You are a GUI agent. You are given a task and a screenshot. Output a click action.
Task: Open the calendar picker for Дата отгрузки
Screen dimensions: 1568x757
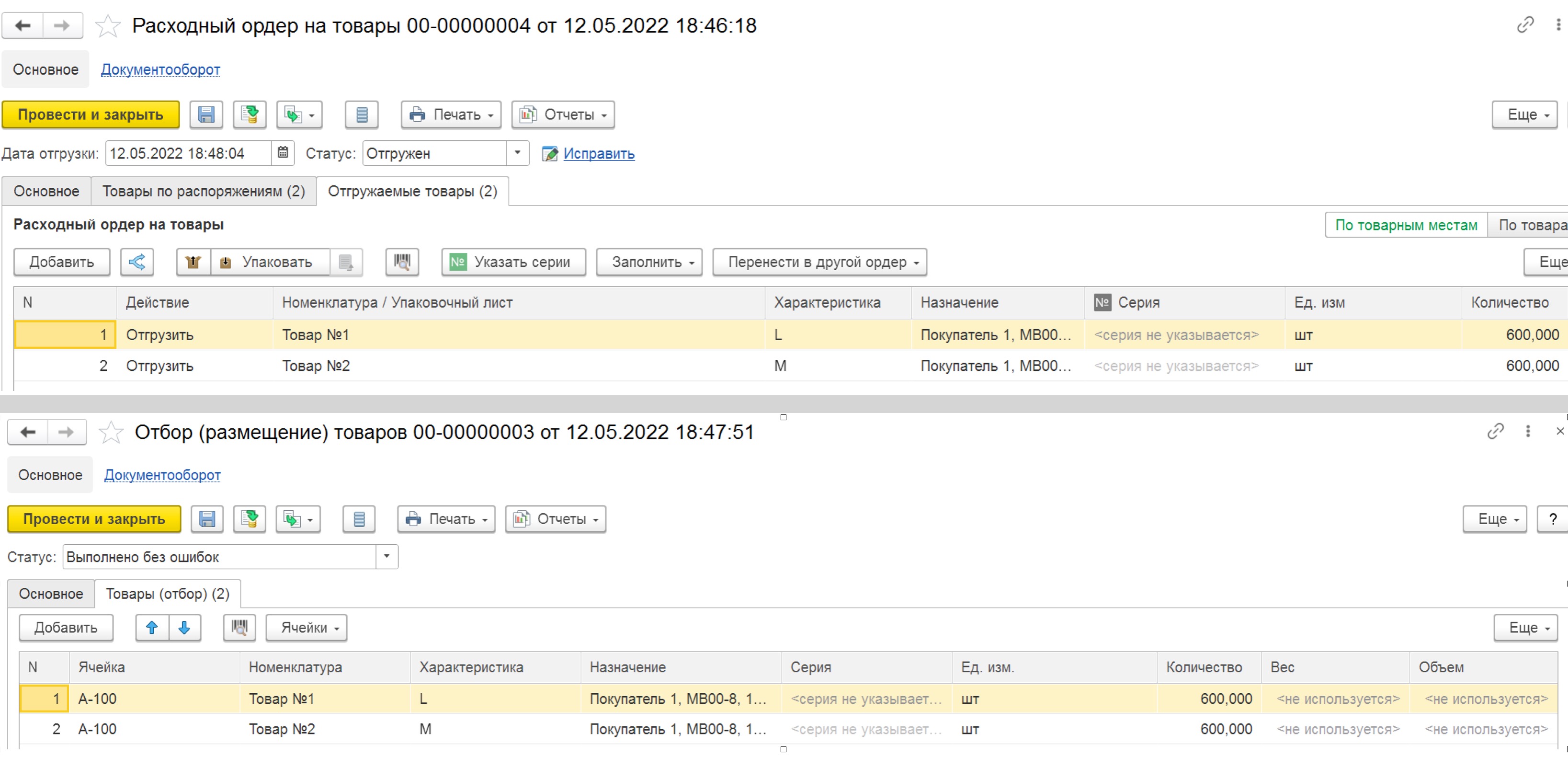tap(283, 153)
